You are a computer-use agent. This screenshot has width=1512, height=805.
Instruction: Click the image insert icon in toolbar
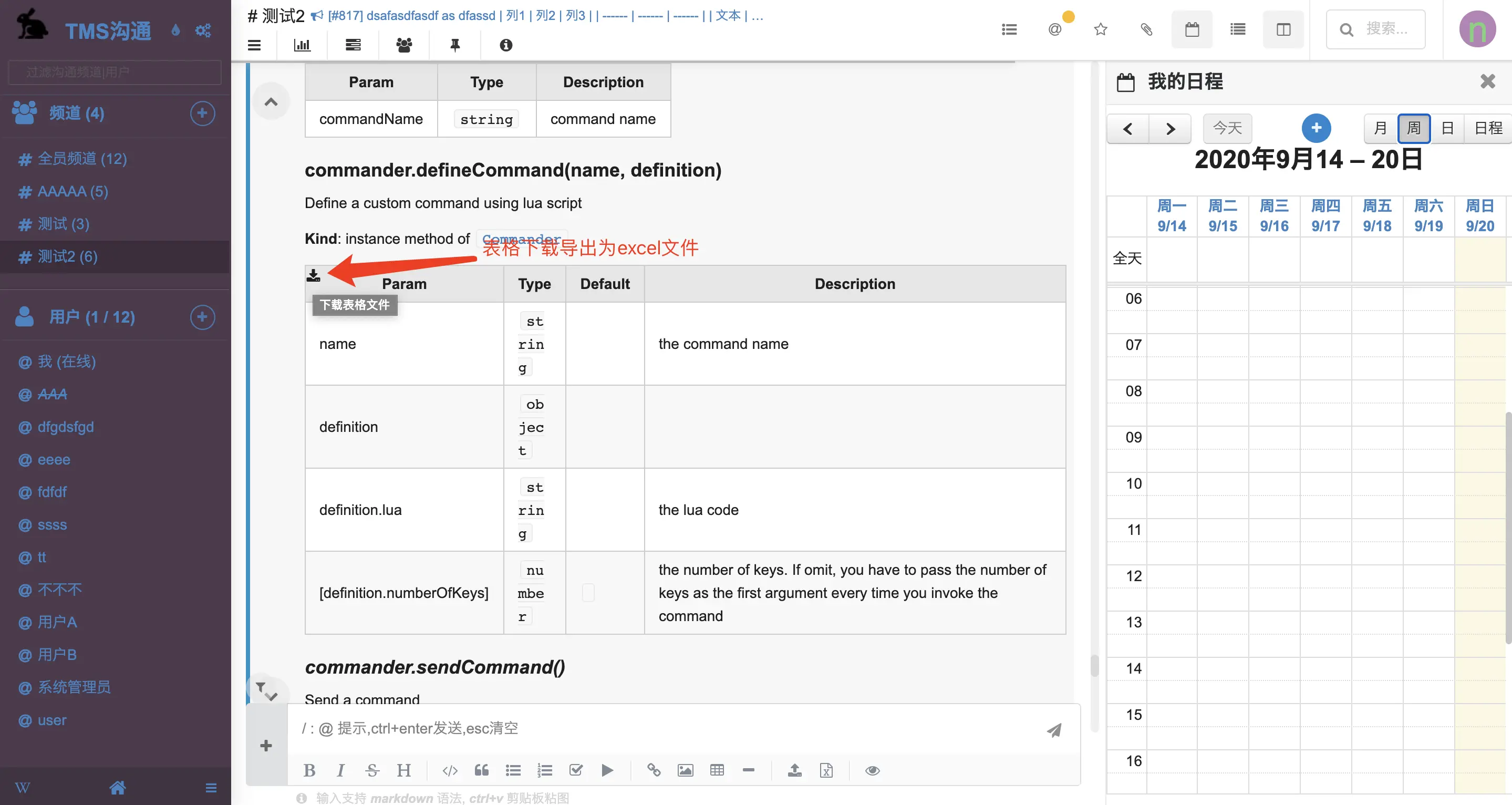click(685, 770)
